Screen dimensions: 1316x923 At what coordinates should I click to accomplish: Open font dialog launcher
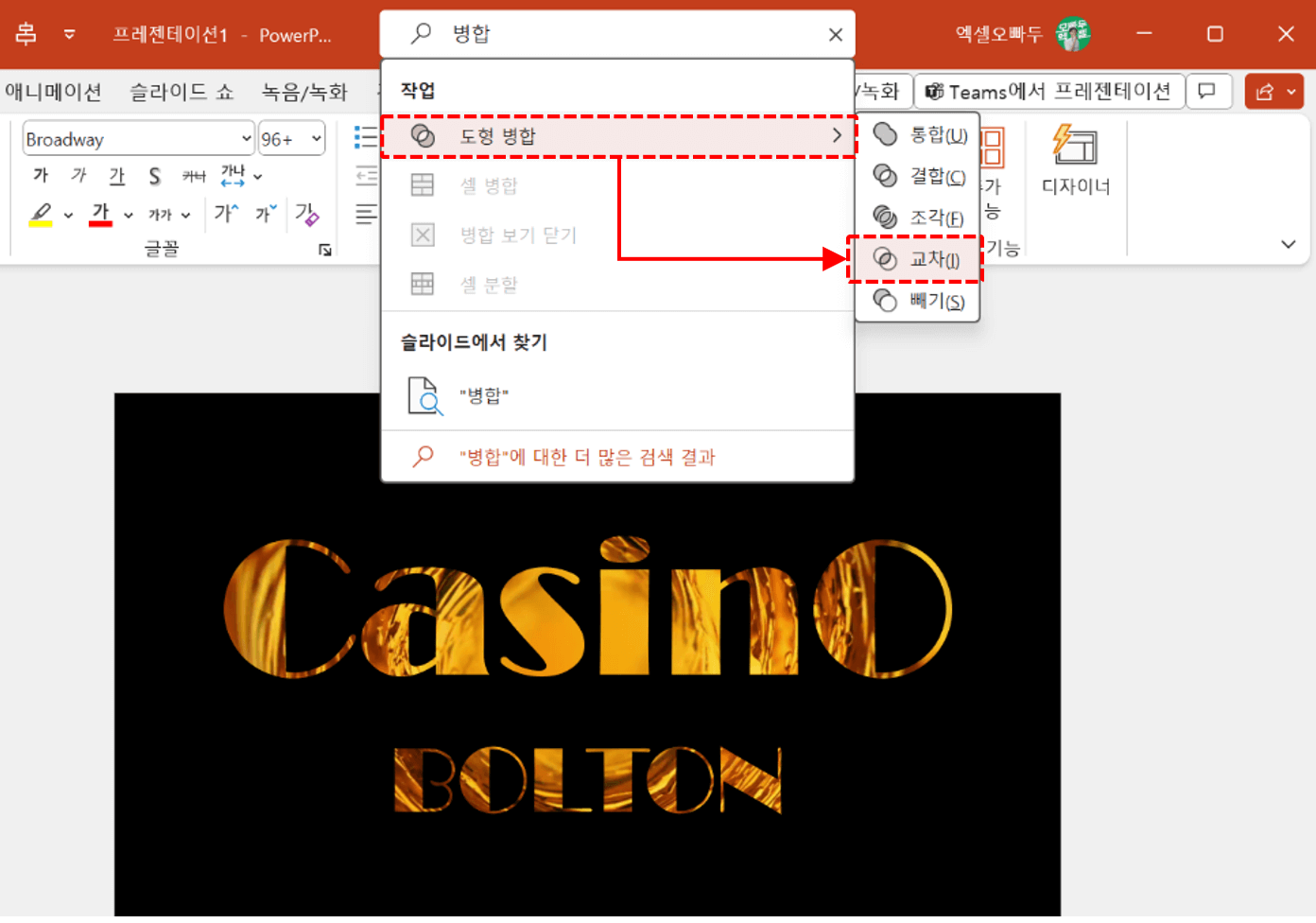324,250
